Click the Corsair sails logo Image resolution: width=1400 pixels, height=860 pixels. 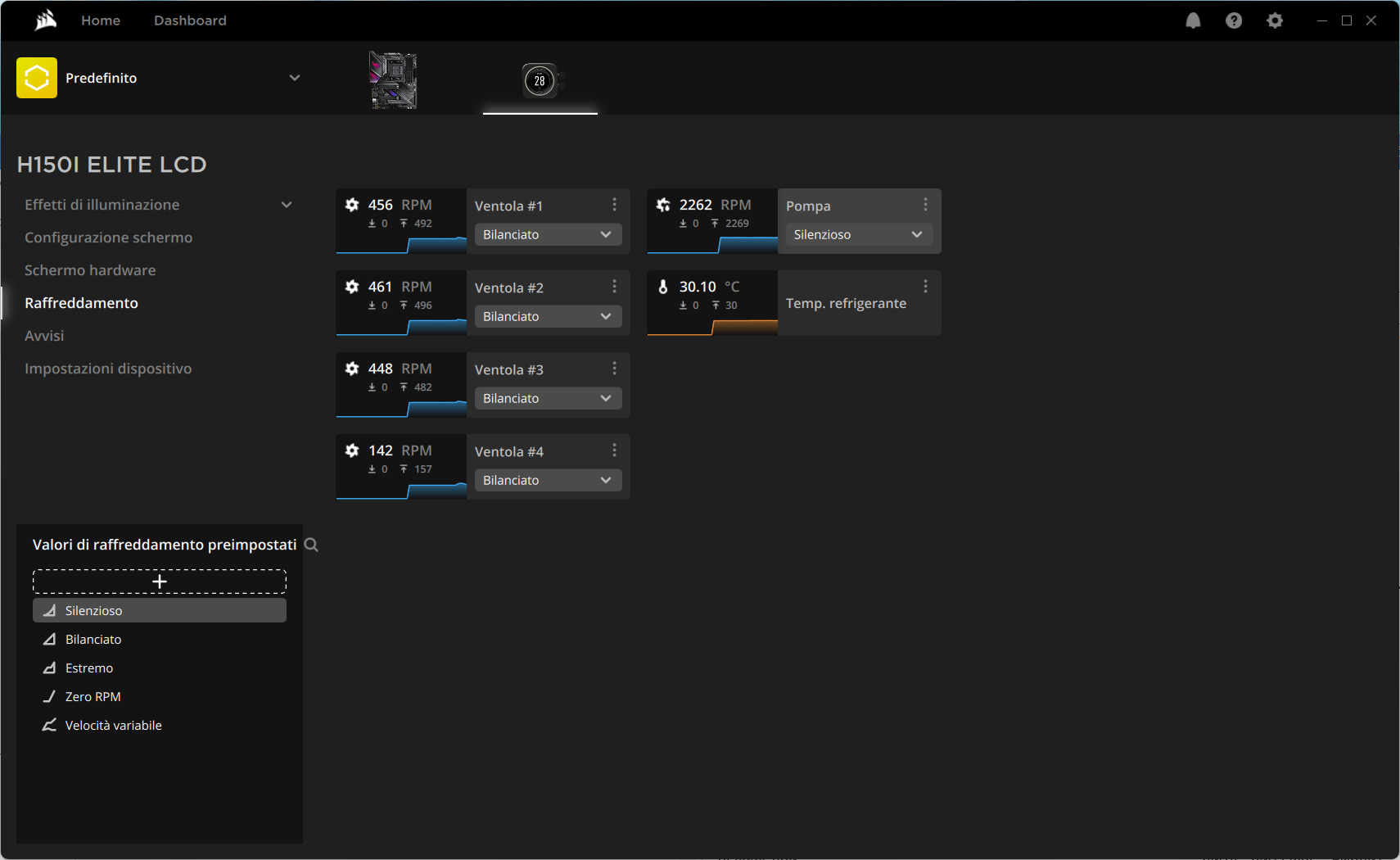(x=46, y=20)
